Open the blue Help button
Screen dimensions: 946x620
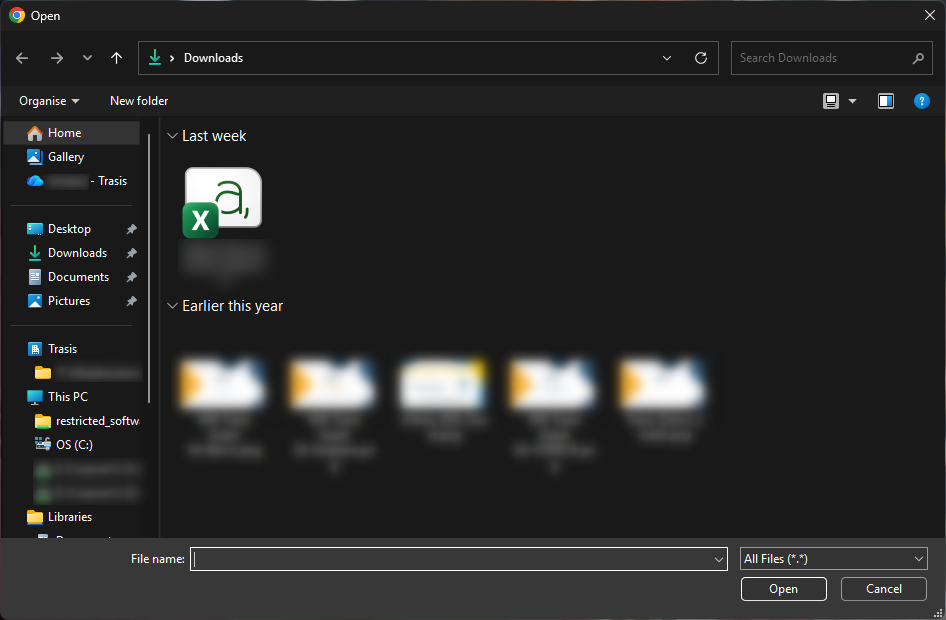[x=921, y=101]
